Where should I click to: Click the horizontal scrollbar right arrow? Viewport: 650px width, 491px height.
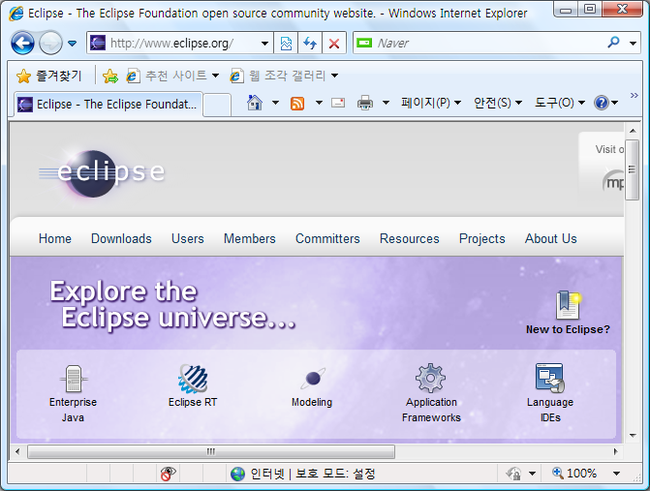point(616,451)
